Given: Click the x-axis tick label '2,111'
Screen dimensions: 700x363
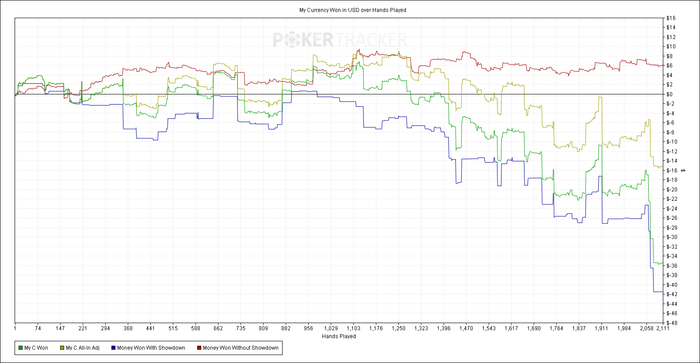Looking at the screenshot, I should 662,329.
